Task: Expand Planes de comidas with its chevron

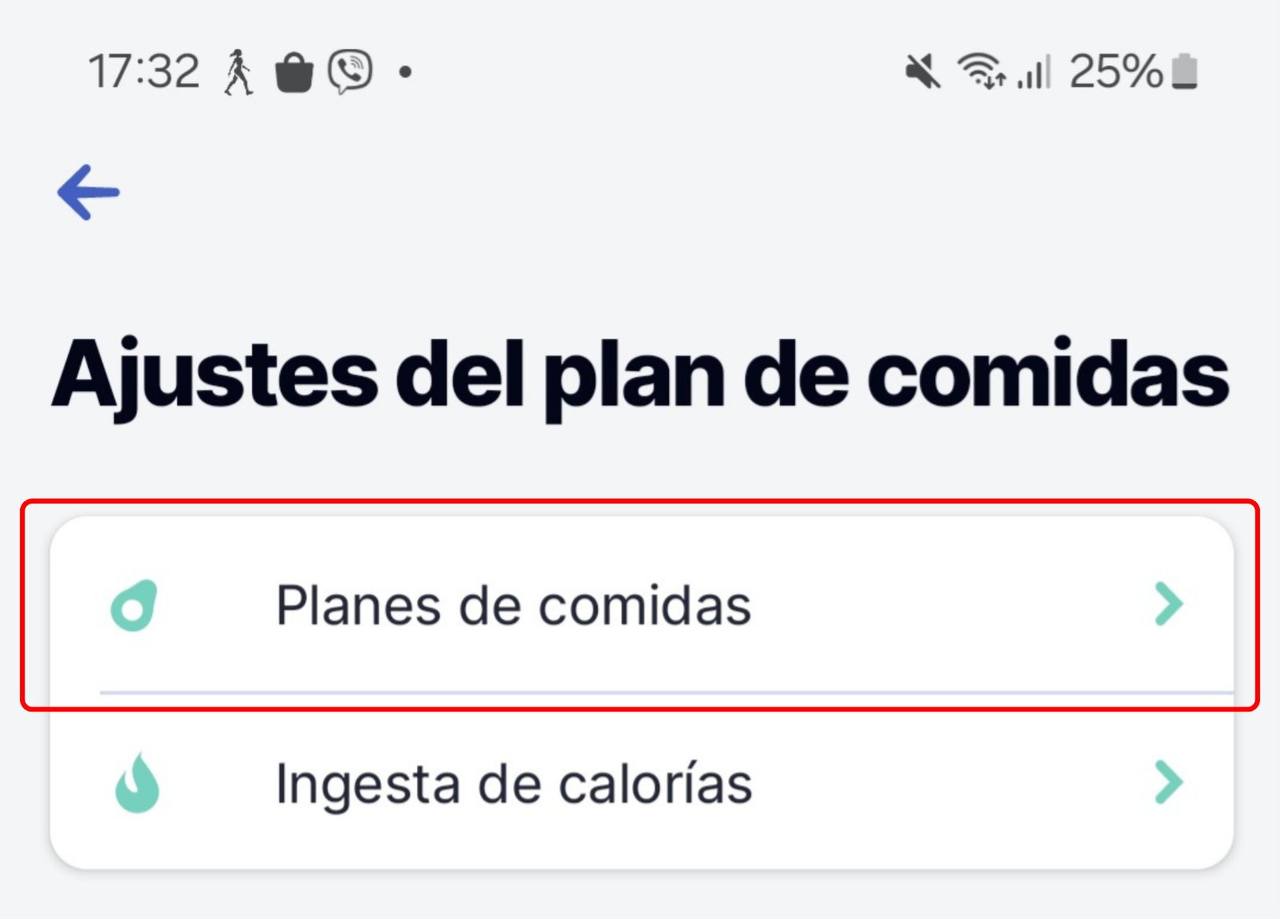Action: (x=1168, y=604)
